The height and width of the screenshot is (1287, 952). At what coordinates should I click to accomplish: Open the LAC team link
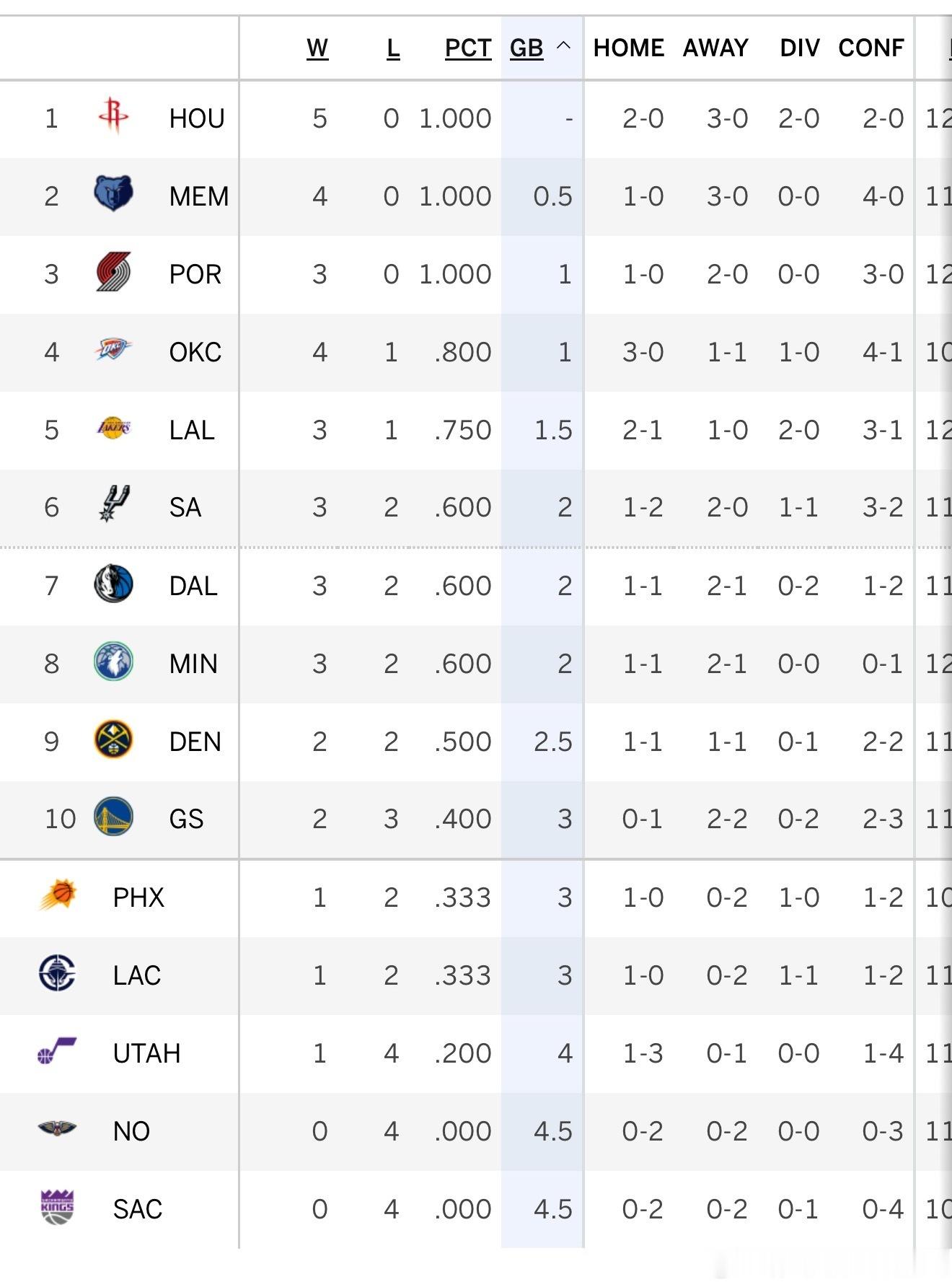137,975
